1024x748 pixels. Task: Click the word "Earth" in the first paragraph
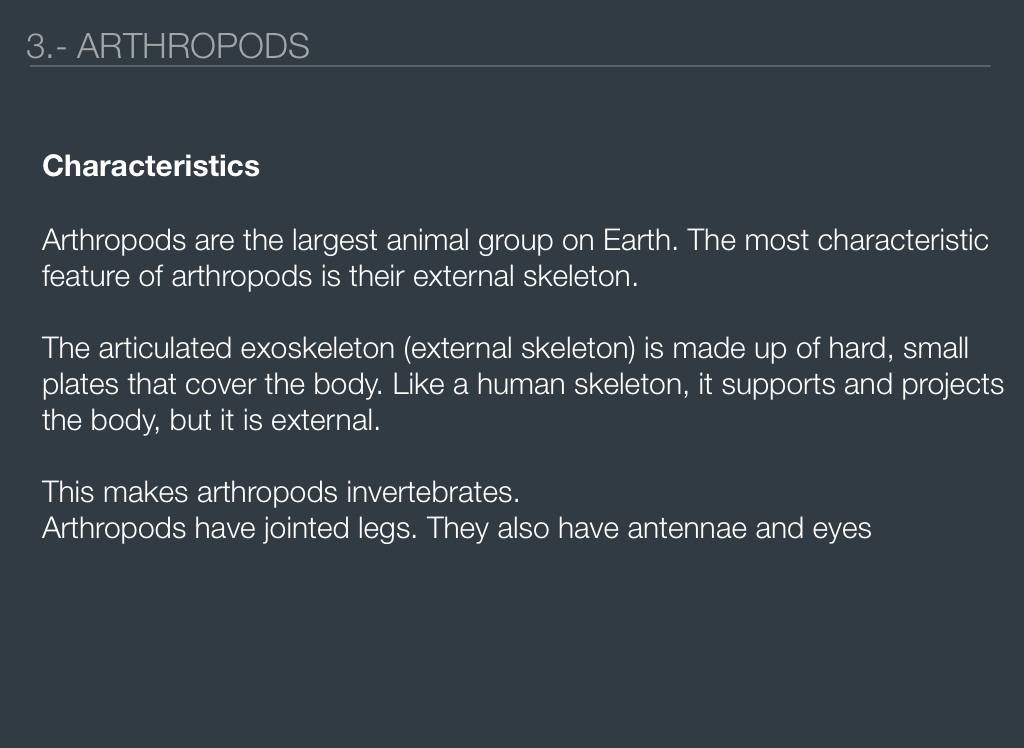tap(639, 241)
